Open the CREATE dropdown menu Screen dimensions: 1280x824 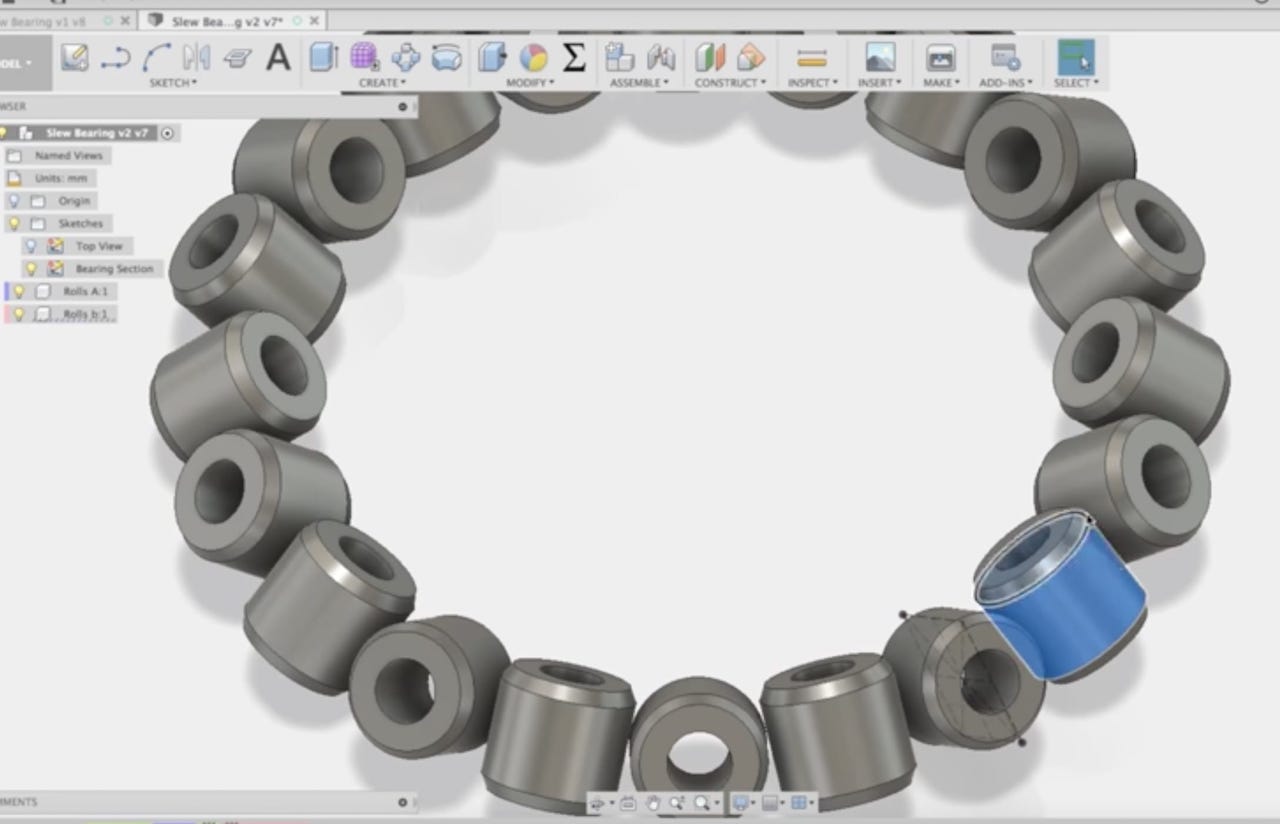click(x=382, y=83)
